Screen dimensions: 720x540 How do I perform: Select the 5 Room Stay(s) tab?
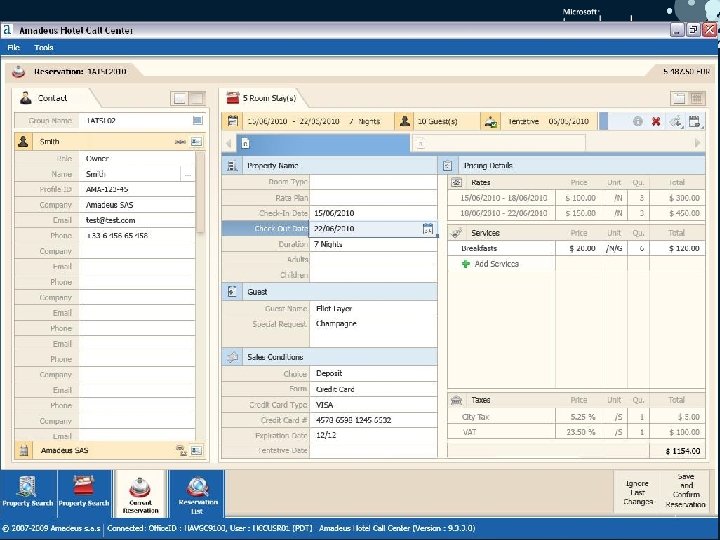(x=263, y=98)
